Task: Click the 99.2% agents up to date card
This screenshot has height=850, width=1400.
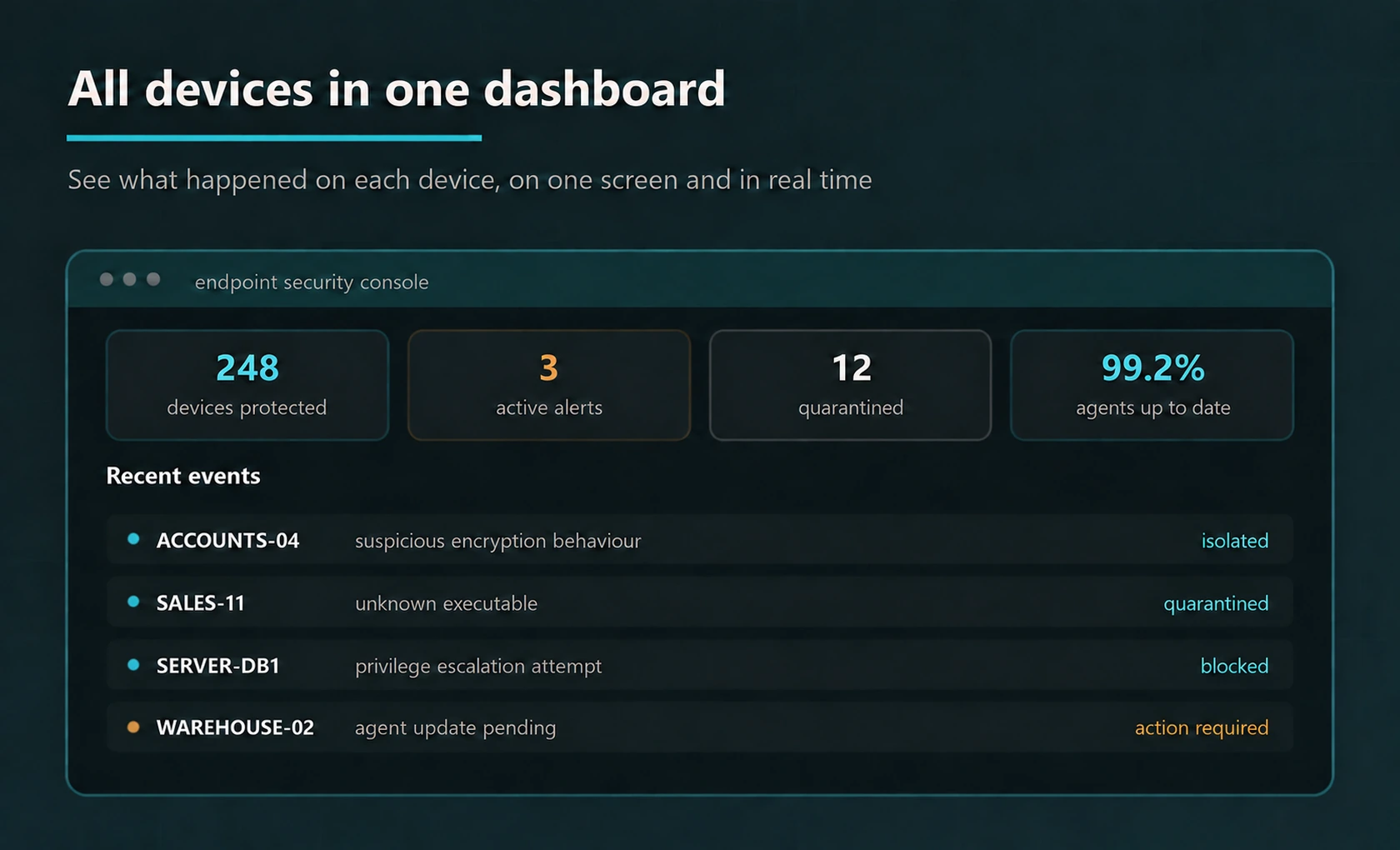Action: click(1152, 385)
